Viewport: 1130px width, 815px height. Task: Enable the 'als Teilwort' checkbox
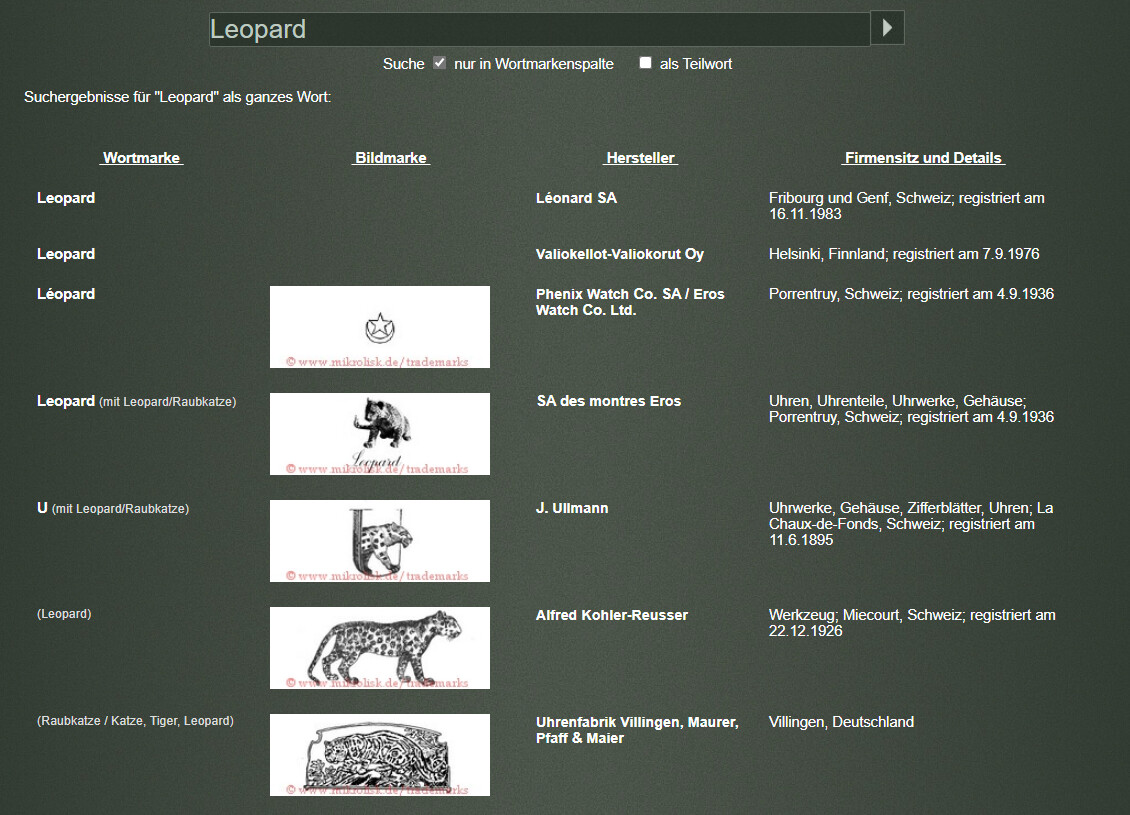click(x=645, y=63)
